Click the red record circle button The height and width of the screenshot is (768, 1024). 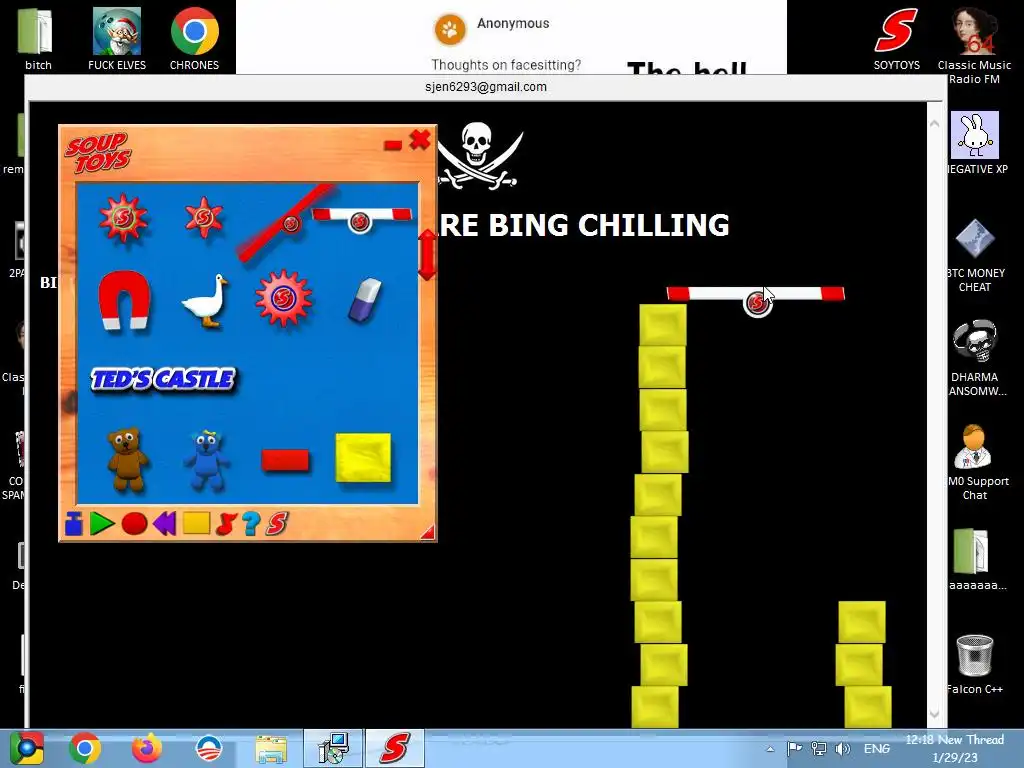click(135, 524)
